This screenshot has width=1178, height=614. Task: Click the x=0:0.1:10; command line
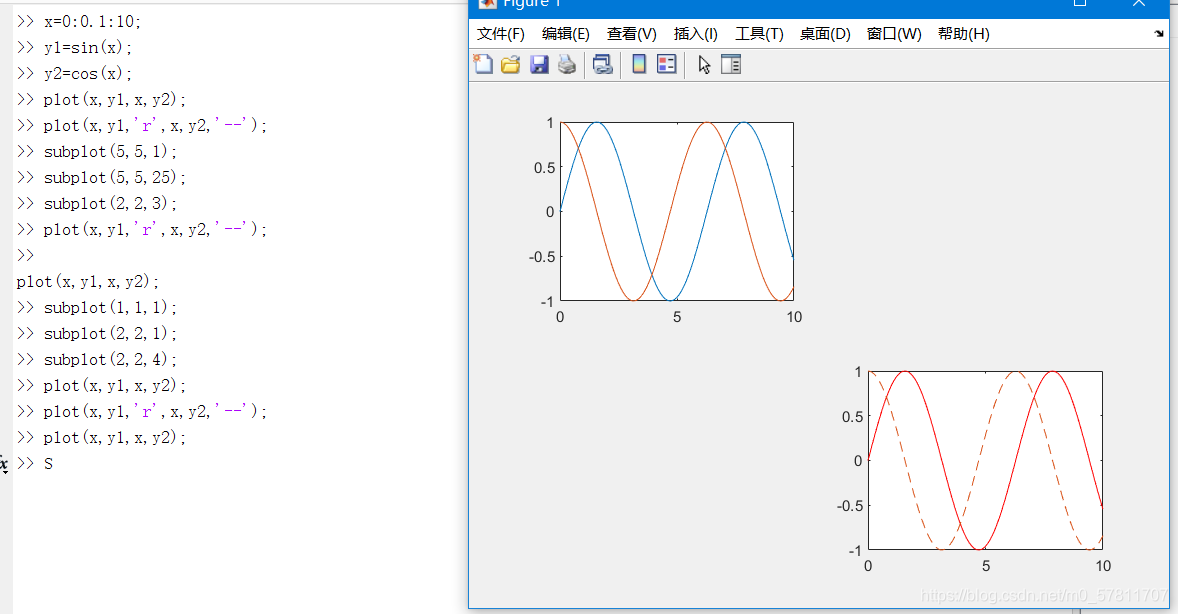79,21
